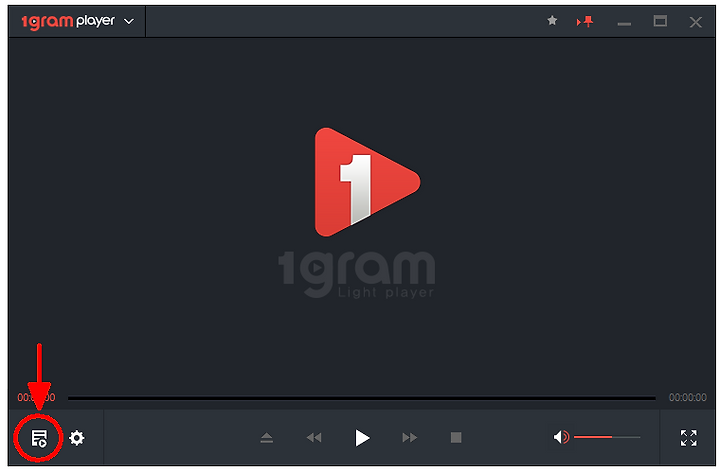Open the settings gear

[x=77, y=438]
